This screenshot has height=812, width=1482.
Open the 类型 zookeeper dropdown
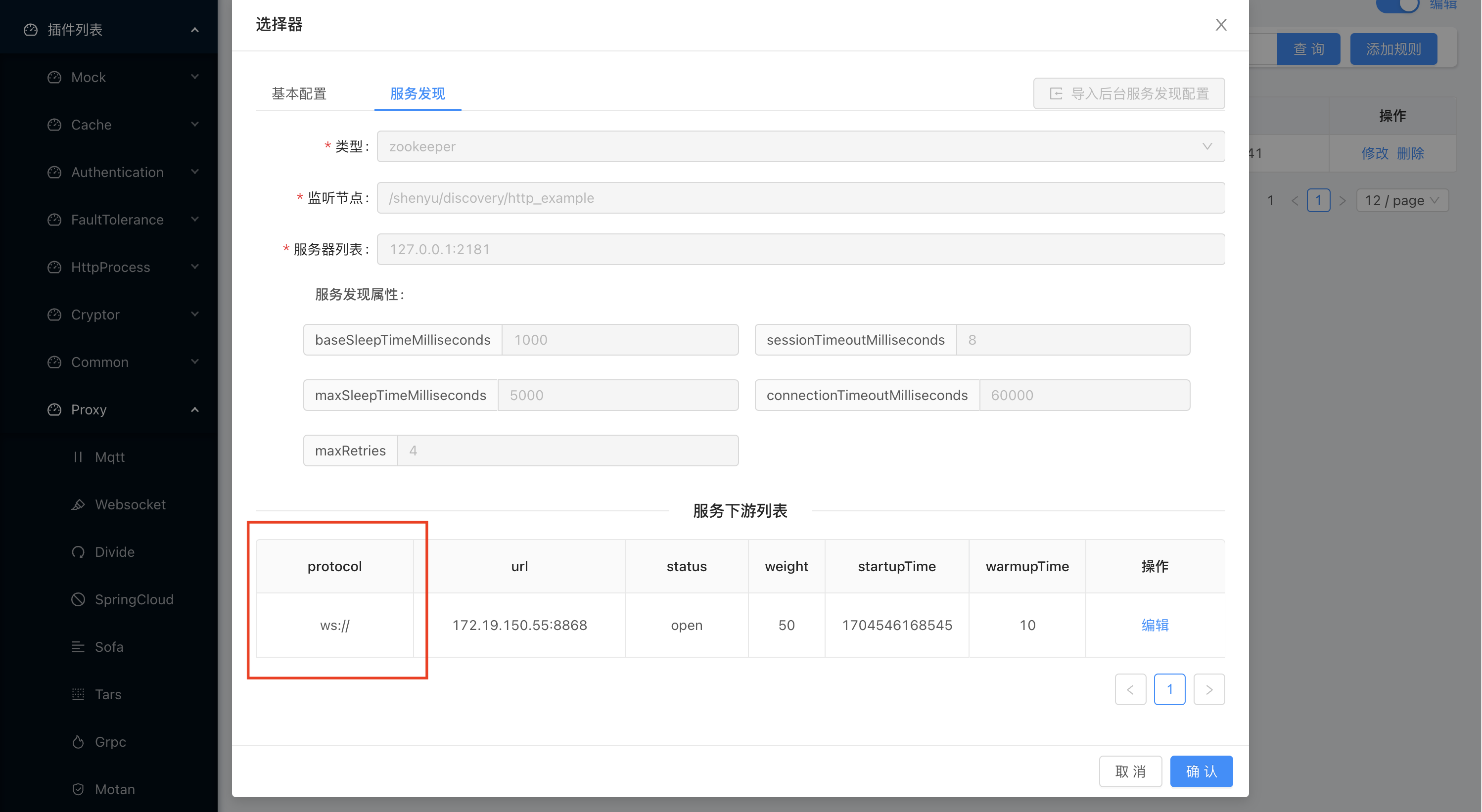click(800, 147)
